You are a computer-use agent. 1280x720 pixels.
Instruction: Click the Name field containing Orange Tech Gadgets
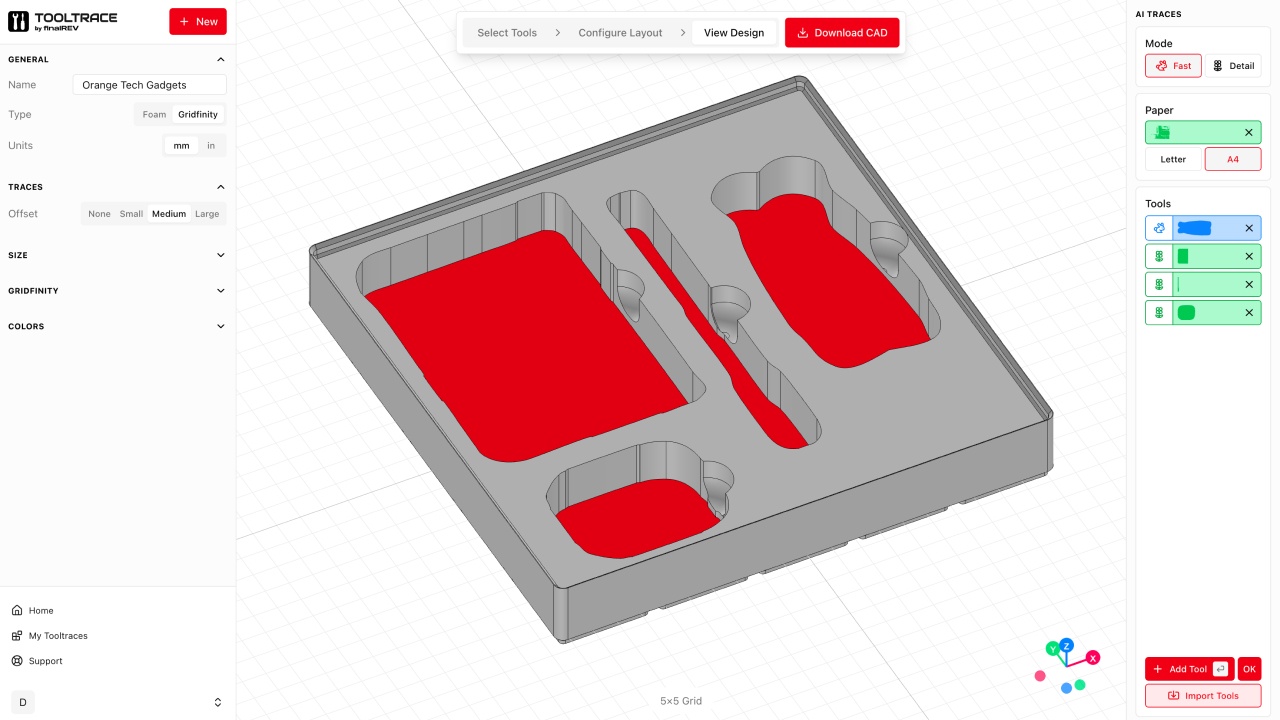(150, 85)
